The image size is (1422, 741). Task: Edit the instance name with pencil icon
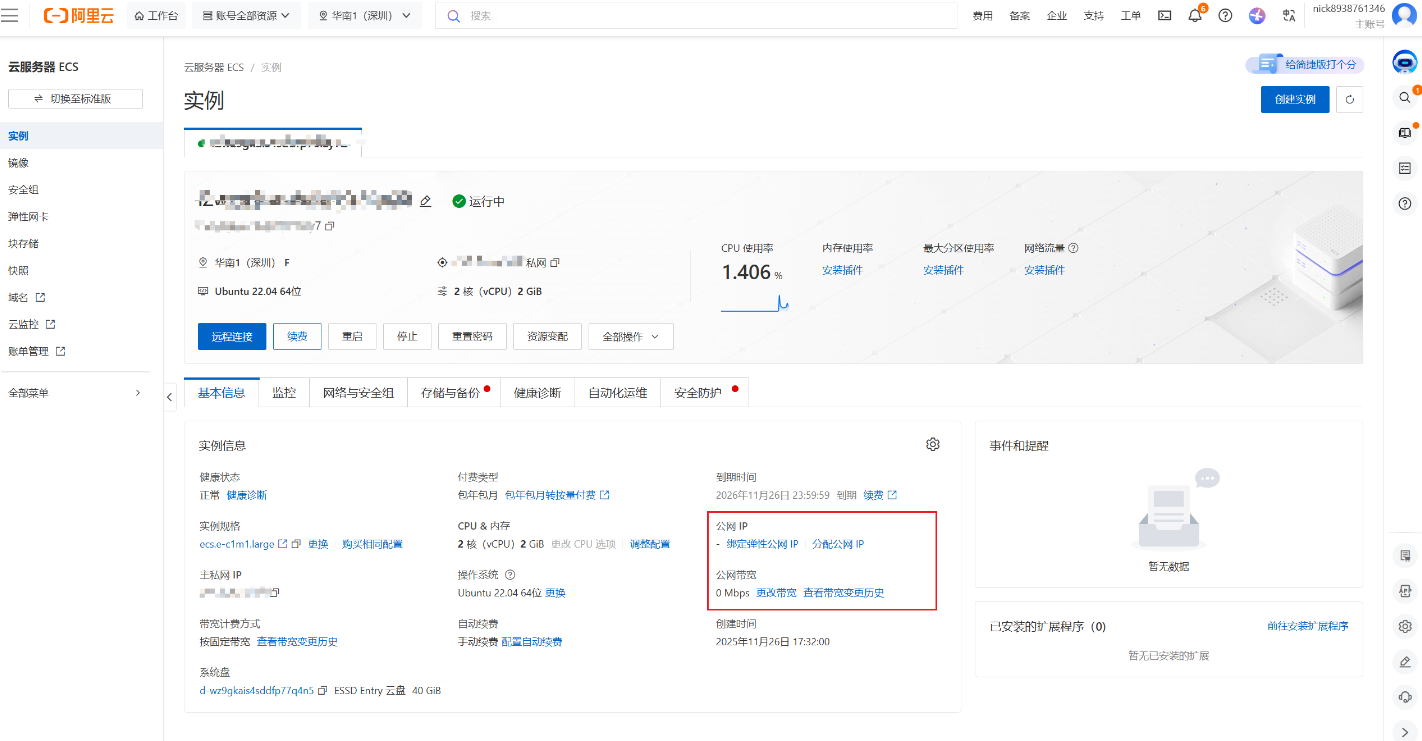click(425, 201)
